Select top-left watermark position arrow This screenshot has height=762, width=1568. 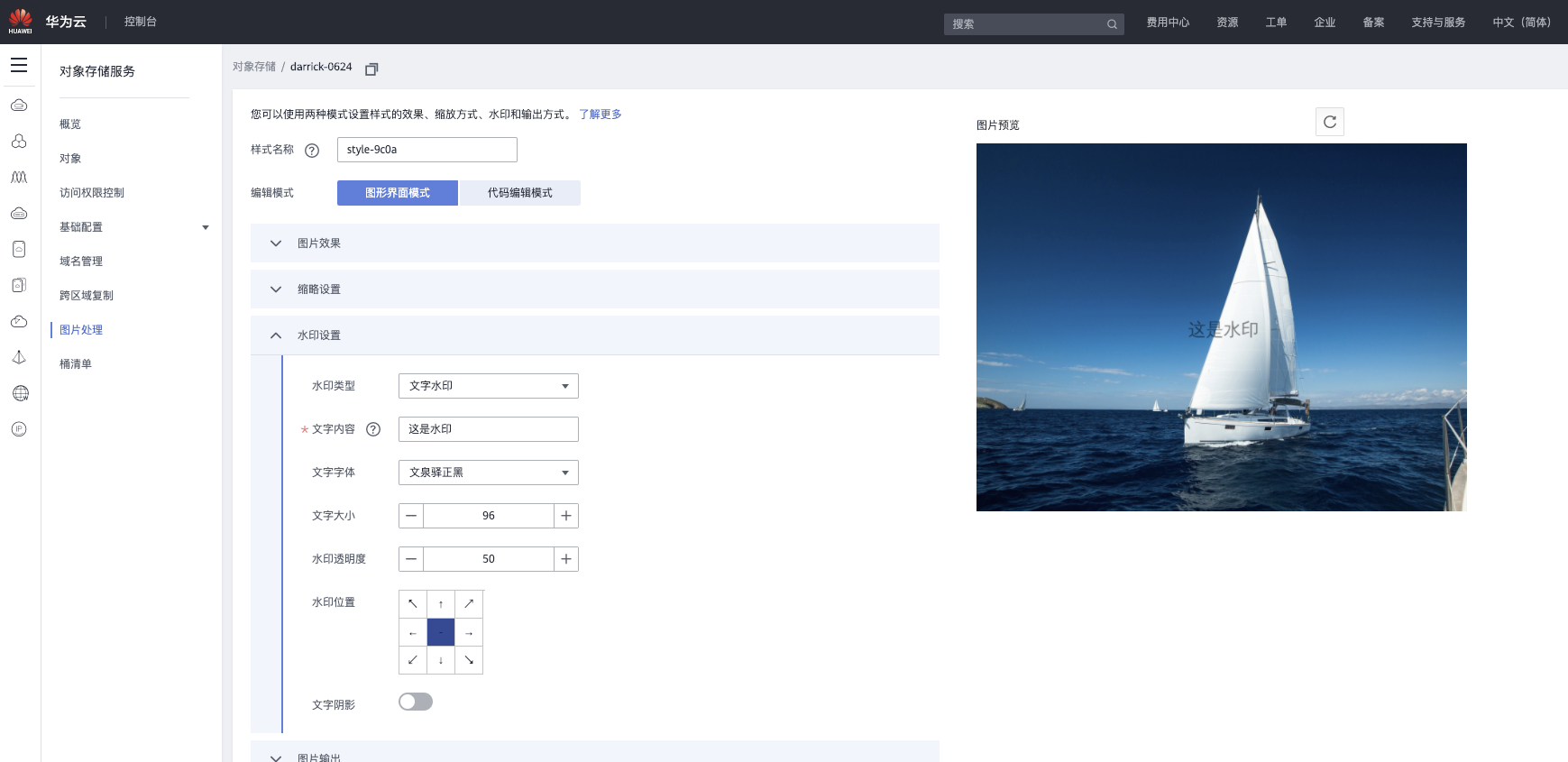pos(413,604)
